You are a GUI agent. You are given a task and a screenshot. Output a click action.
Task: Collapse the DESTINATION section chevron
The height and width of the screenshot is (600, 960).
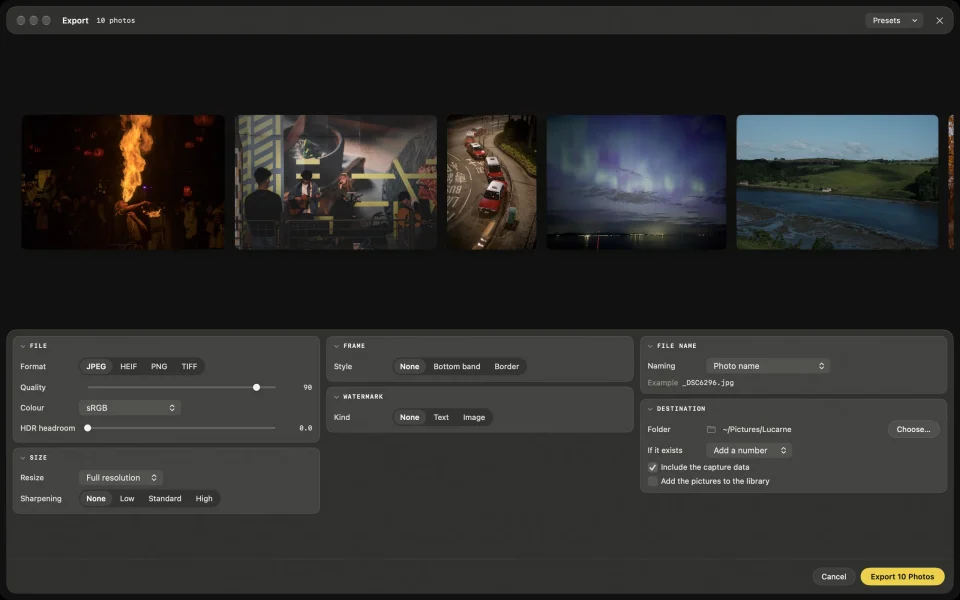coord(650,408)
